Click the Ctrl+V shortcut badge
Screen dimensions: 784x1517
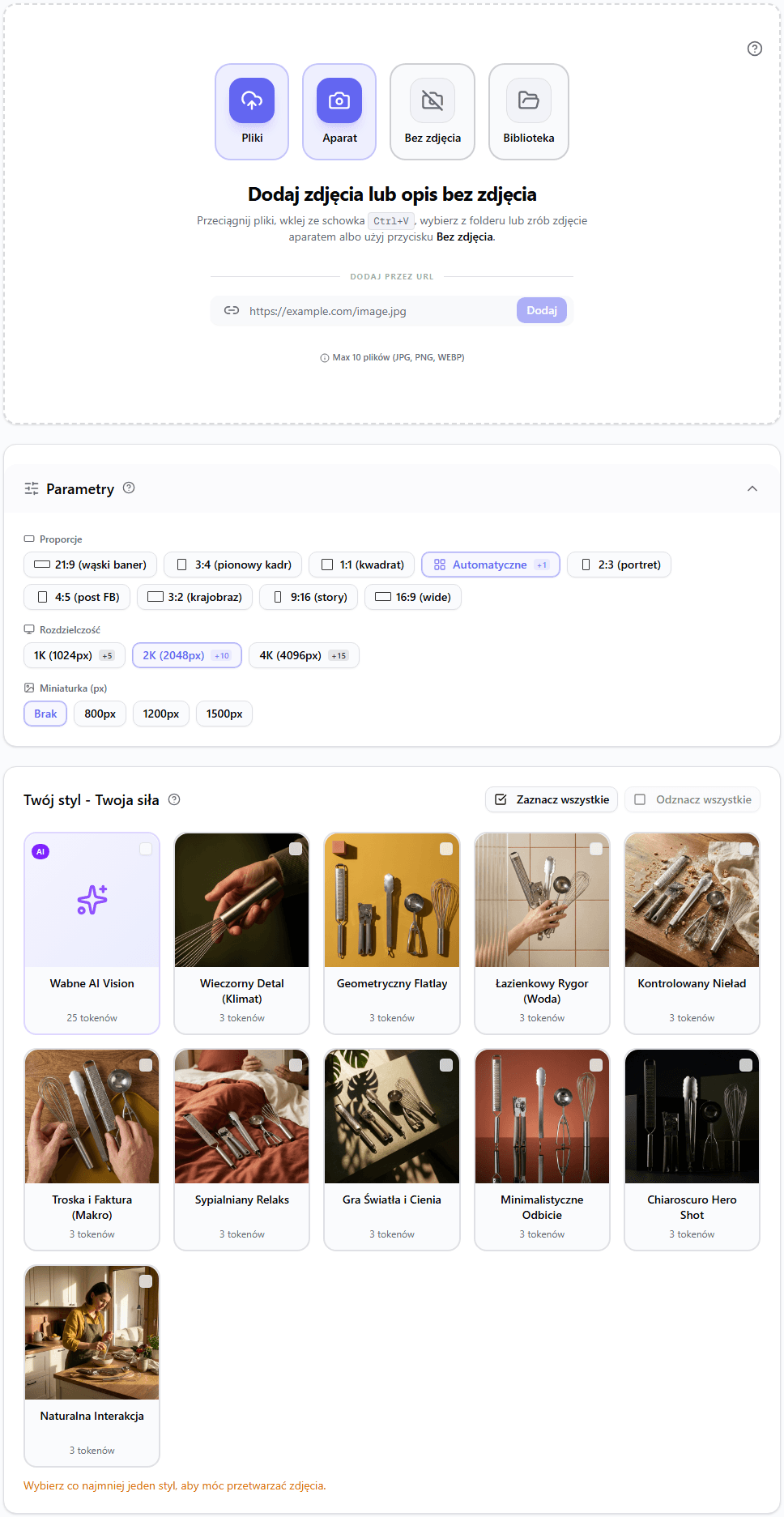[391, 221]
